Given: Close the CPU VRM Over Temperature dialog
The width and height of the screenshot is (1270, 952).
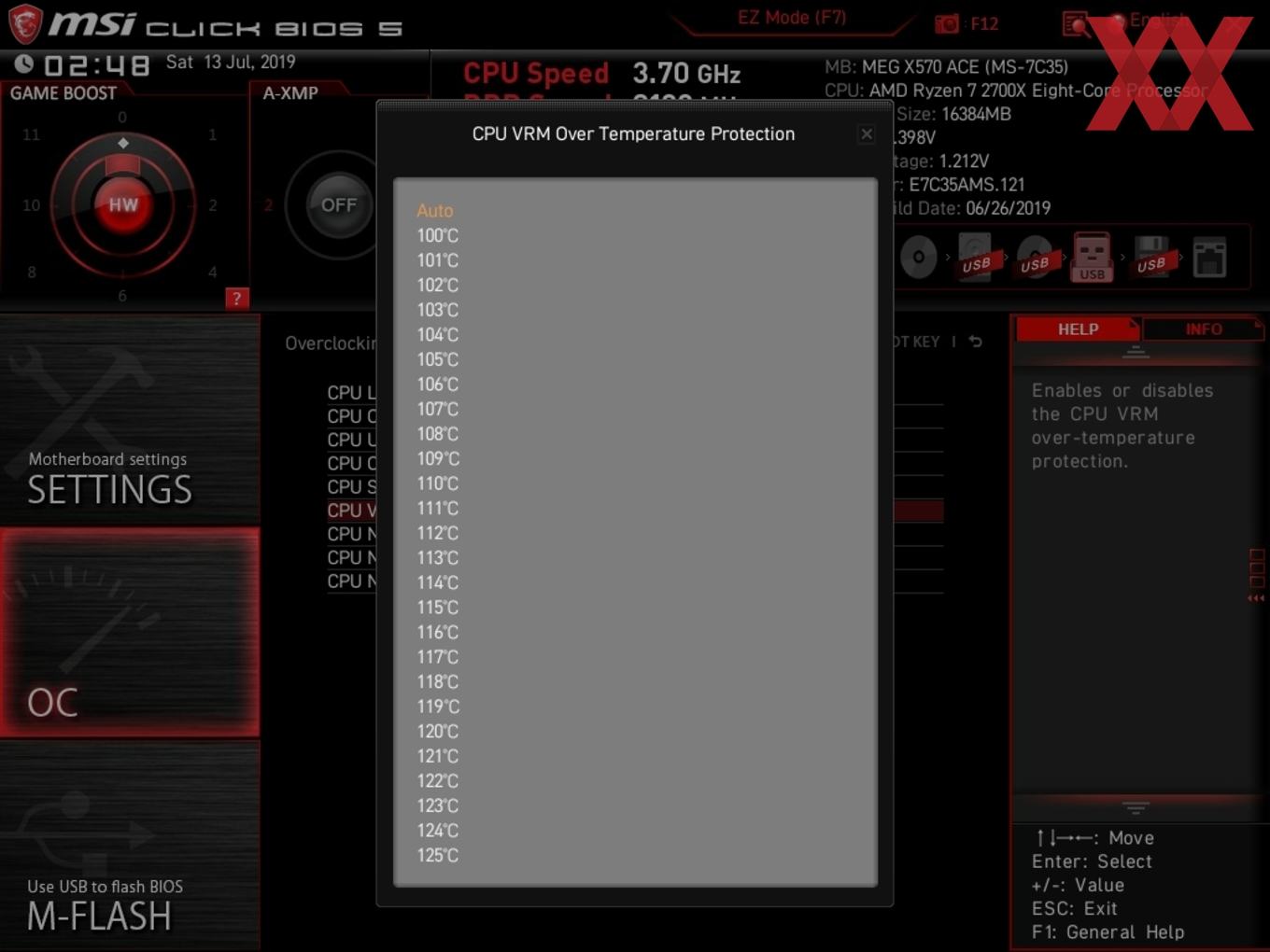Looking at the screenshot, I should pos(867,134).
